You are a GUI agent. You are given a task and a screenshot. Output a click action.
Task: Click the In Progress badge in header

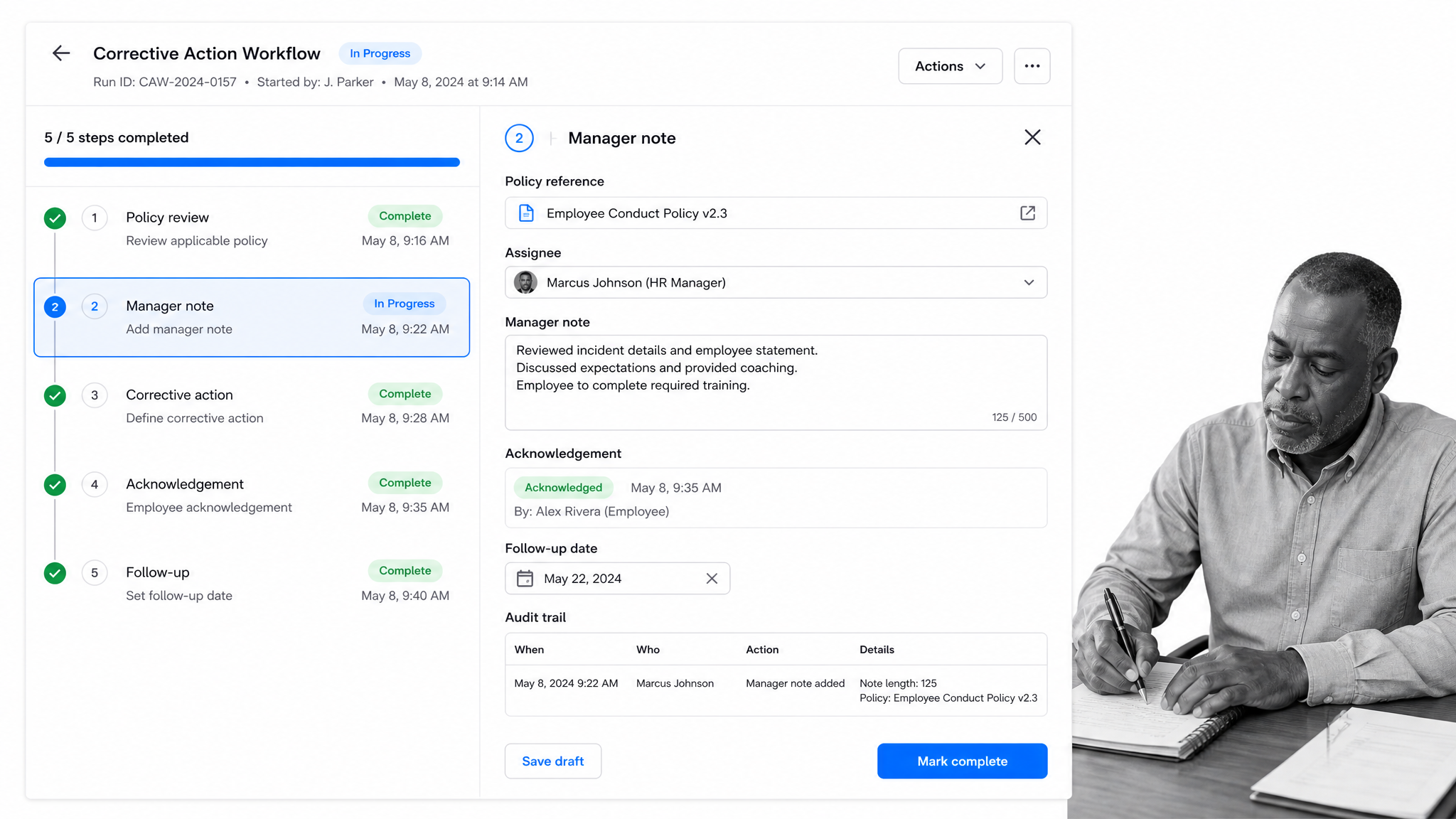click(380, 53)
